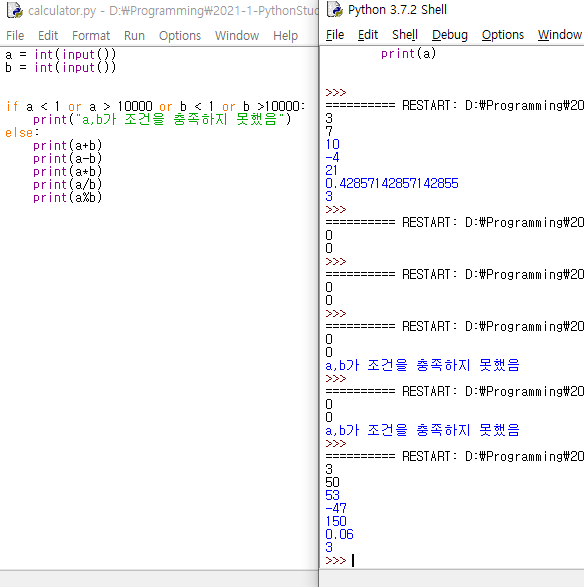This screenshot has height=587, width=584.
Task: Click shell input '50' in last run
Action: click(332, 482)
